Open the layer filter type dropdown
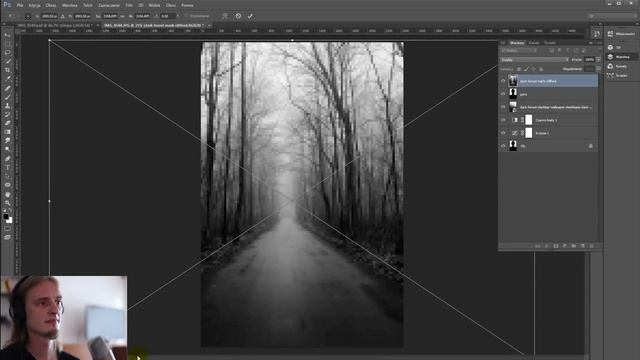Viewport: 640px width, 360px height. pos(519,51)
